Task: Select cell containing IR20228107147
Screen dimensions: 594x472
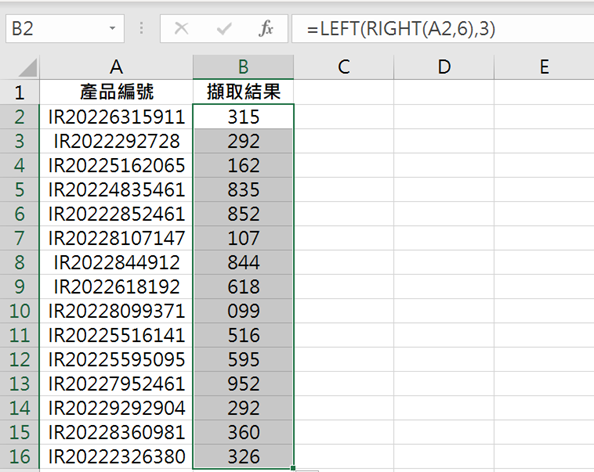Action: tap(116, 238)
